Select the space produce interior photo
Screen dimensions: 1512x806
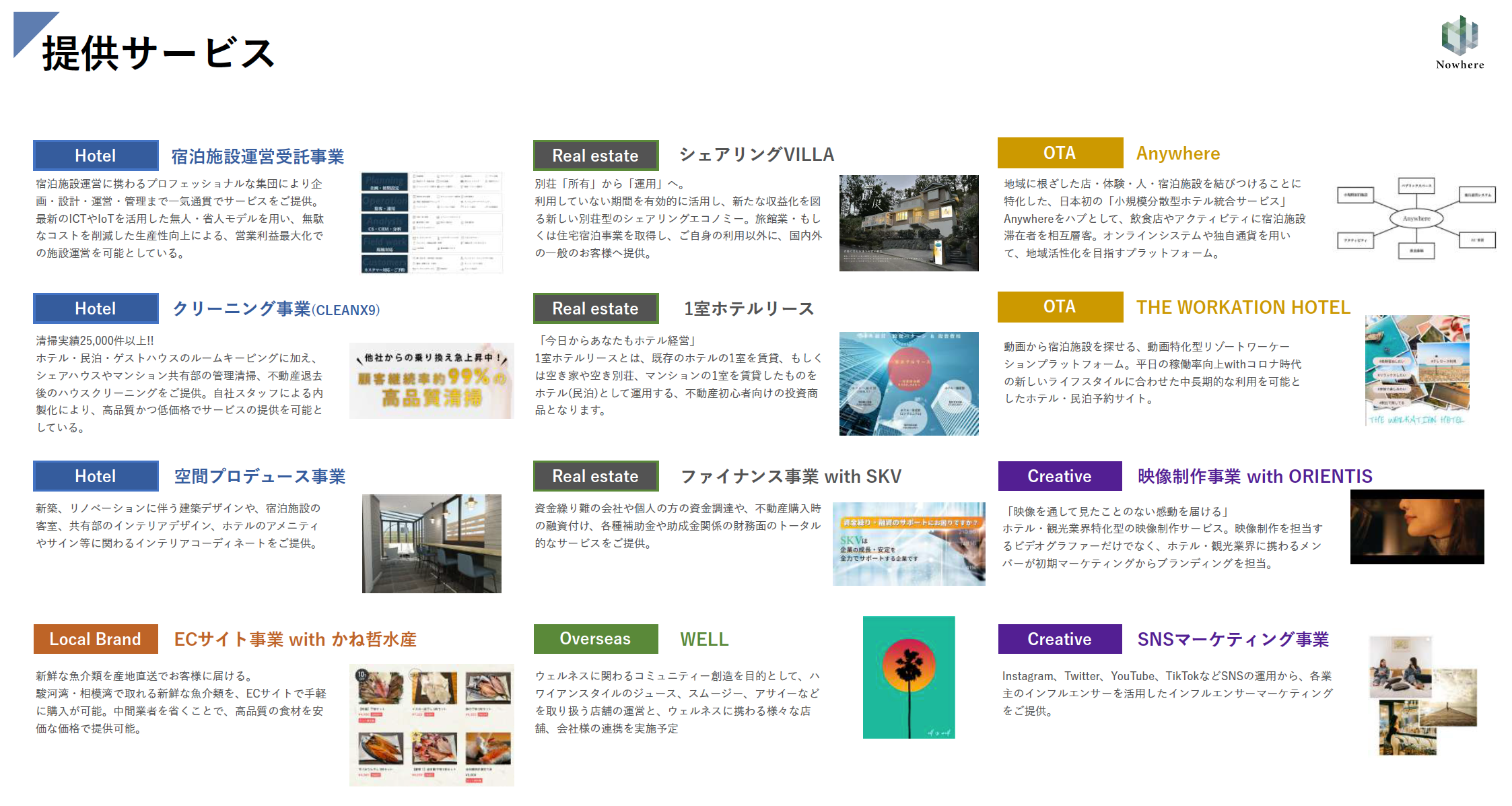tap(431, 543)
